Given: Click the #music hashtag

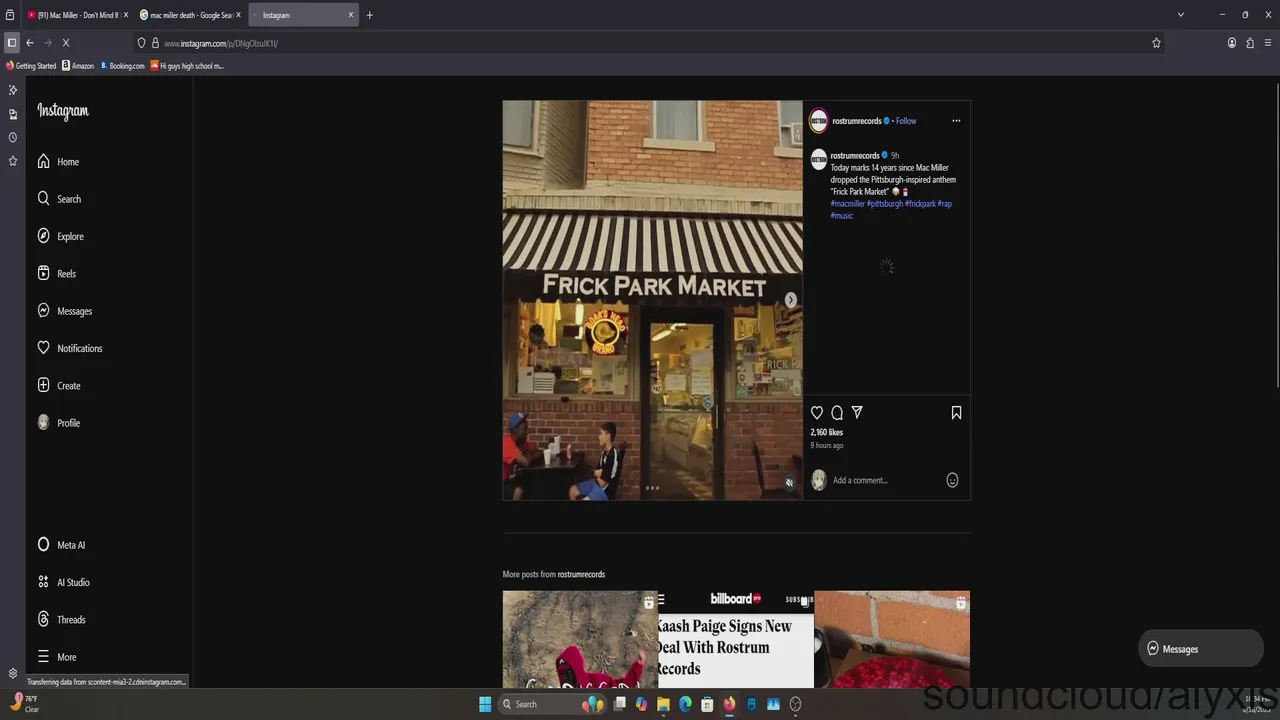Looking at the screenshot, I should 842,216.
